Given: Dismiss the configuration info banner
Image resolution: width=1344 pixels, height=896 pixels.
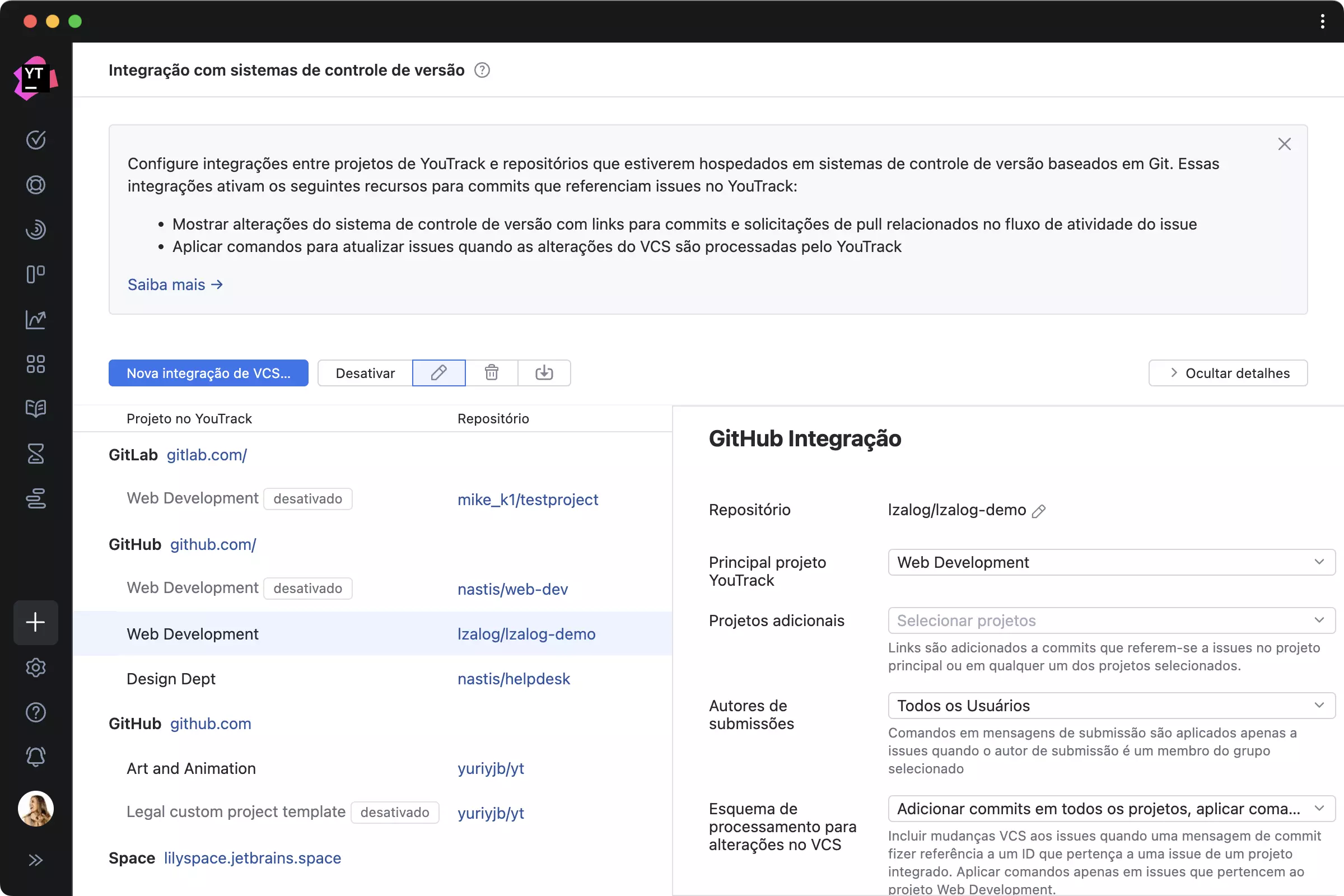Looking at the screenshot, I should pyautogui.click(x=1285, y=143).
